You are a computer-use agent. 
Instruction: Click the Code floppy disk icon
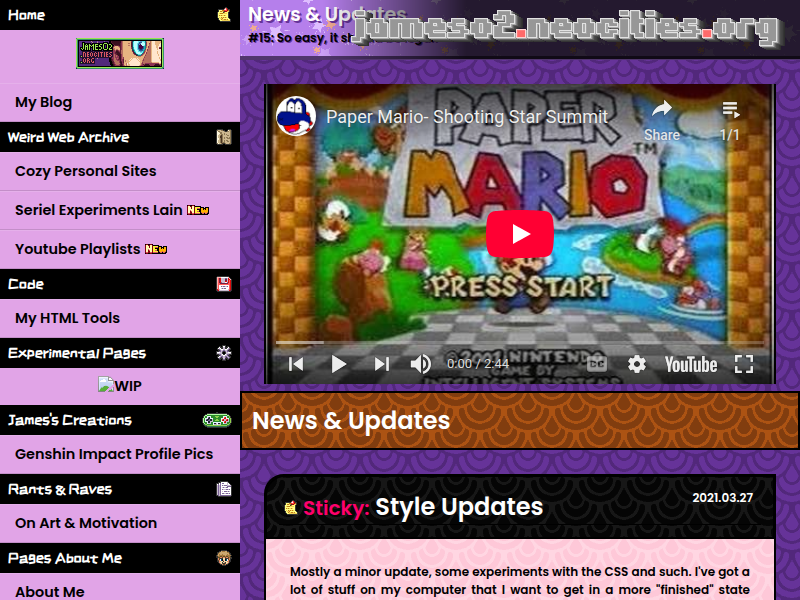[x=223, y=284]
